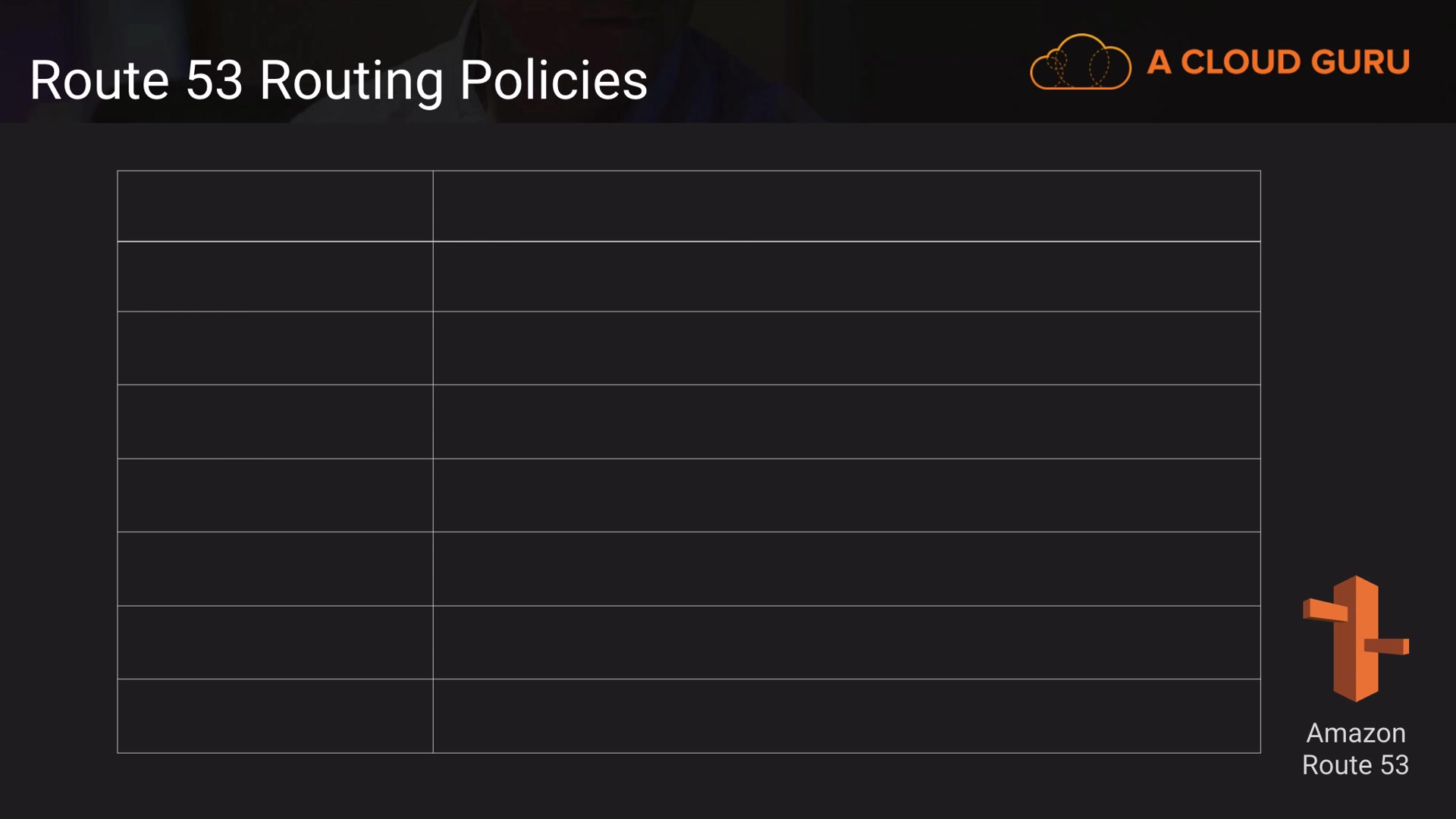Click the left cell of the second table row

(275, 277)
